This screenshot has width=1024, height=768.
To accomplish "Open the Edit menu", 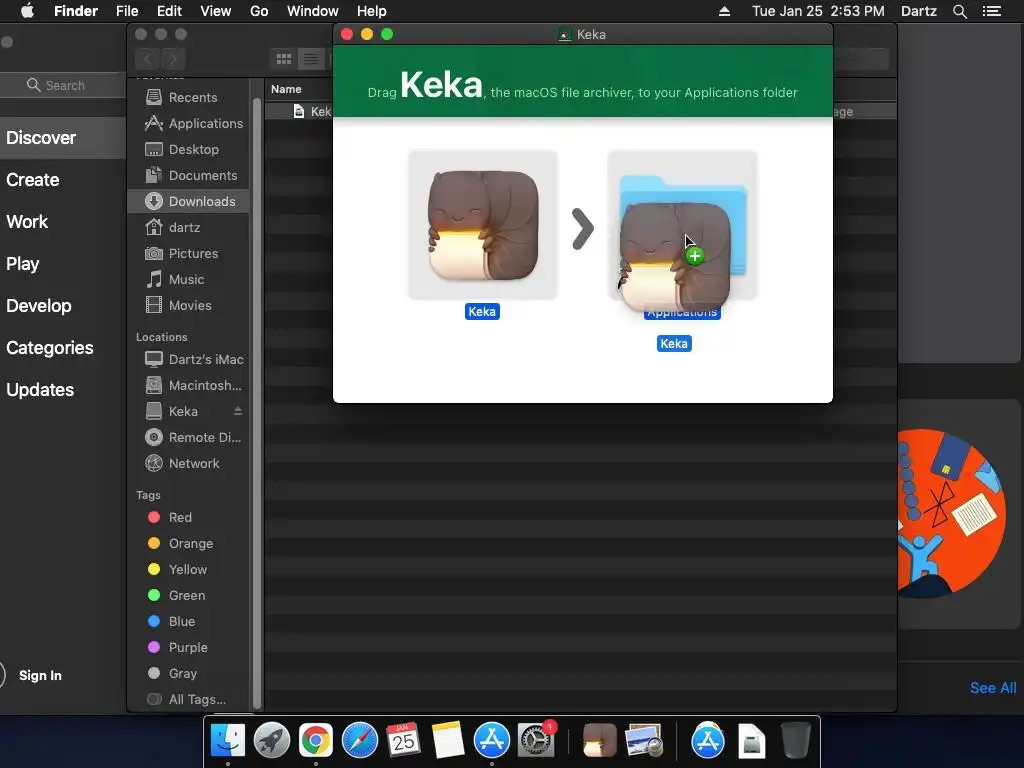I will point(169,11).
